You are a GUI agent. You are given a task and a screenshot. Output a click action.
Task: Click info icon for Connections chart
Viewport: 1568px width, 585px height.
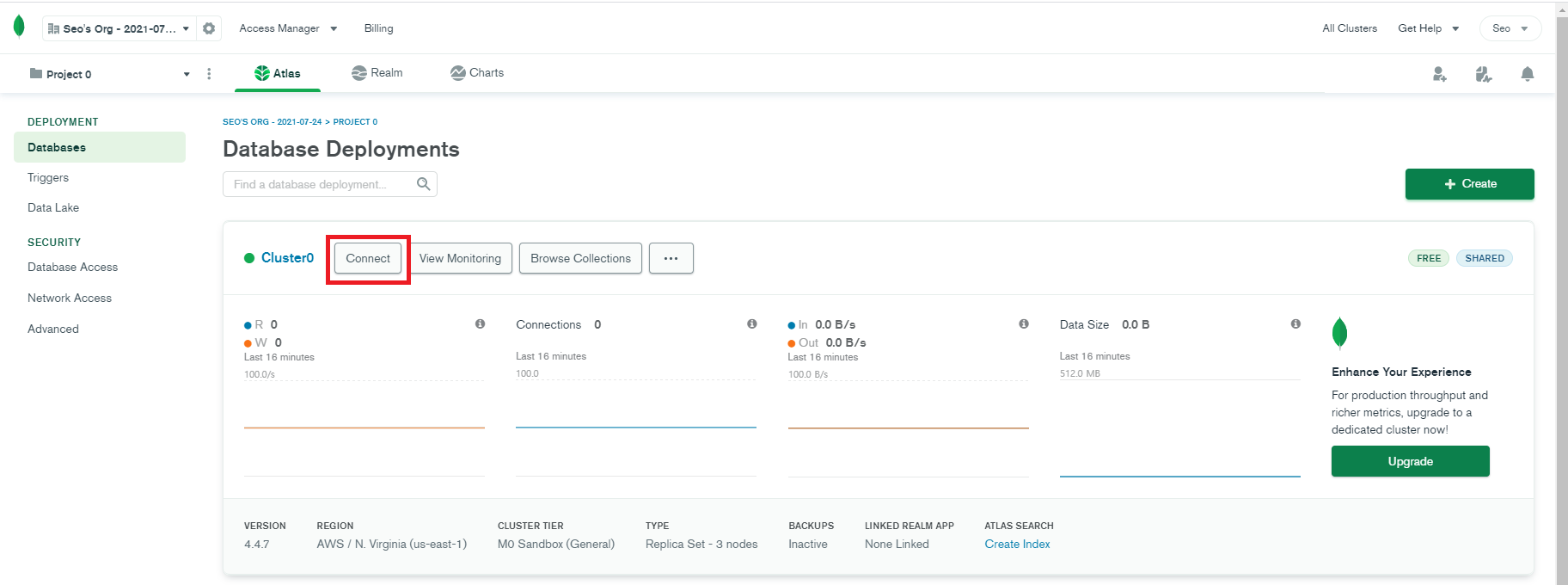click(x=752, y=324)
